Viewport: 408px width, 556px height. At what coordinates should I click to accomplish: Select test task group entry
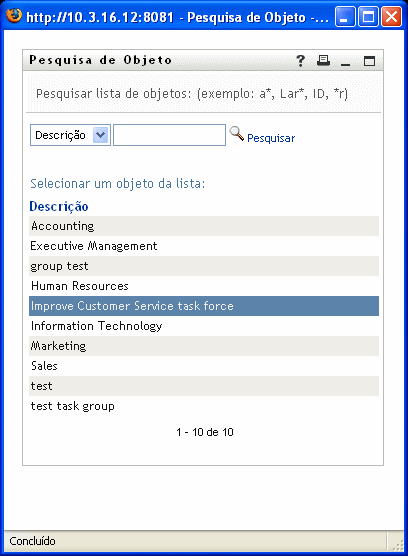click(204, 406)
